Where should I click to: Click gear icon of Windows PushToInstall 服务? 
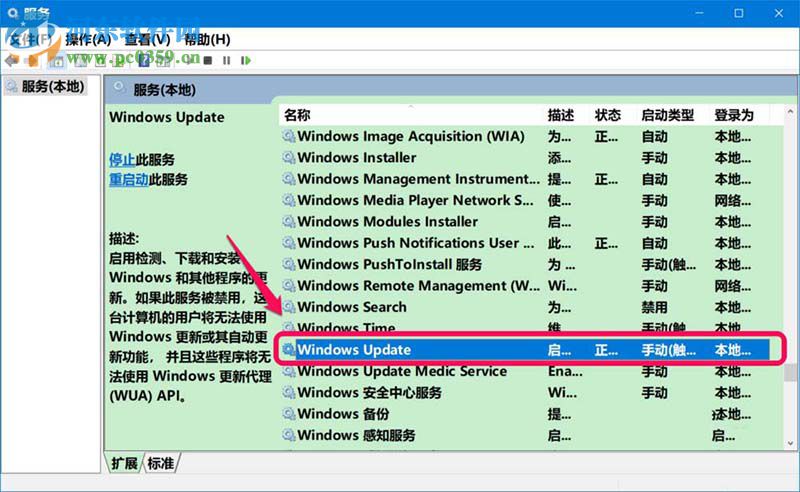[x=289, y=264]
